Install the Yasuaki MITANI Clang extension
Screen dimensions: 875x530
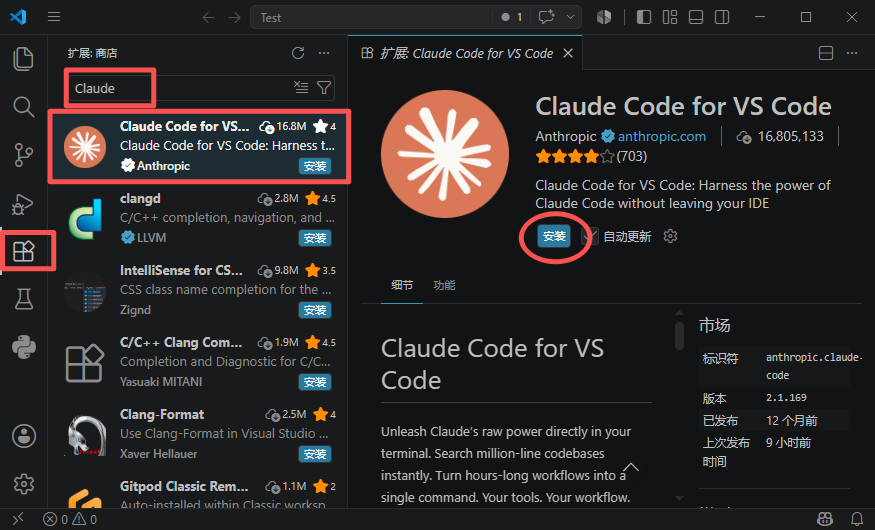315,382
